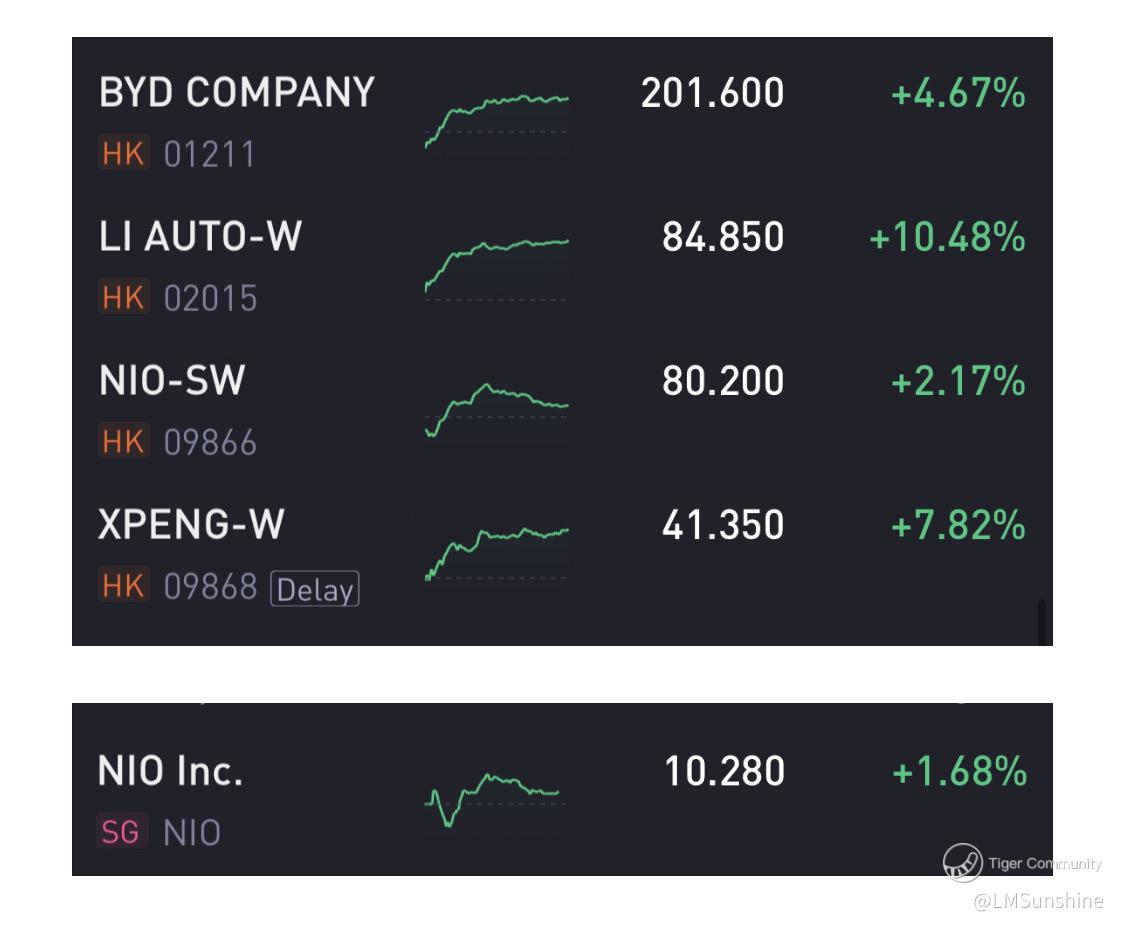Open the LI AUTO-W sparkline chart
This screenshot has width=1125, height=926.
(496, 269)
